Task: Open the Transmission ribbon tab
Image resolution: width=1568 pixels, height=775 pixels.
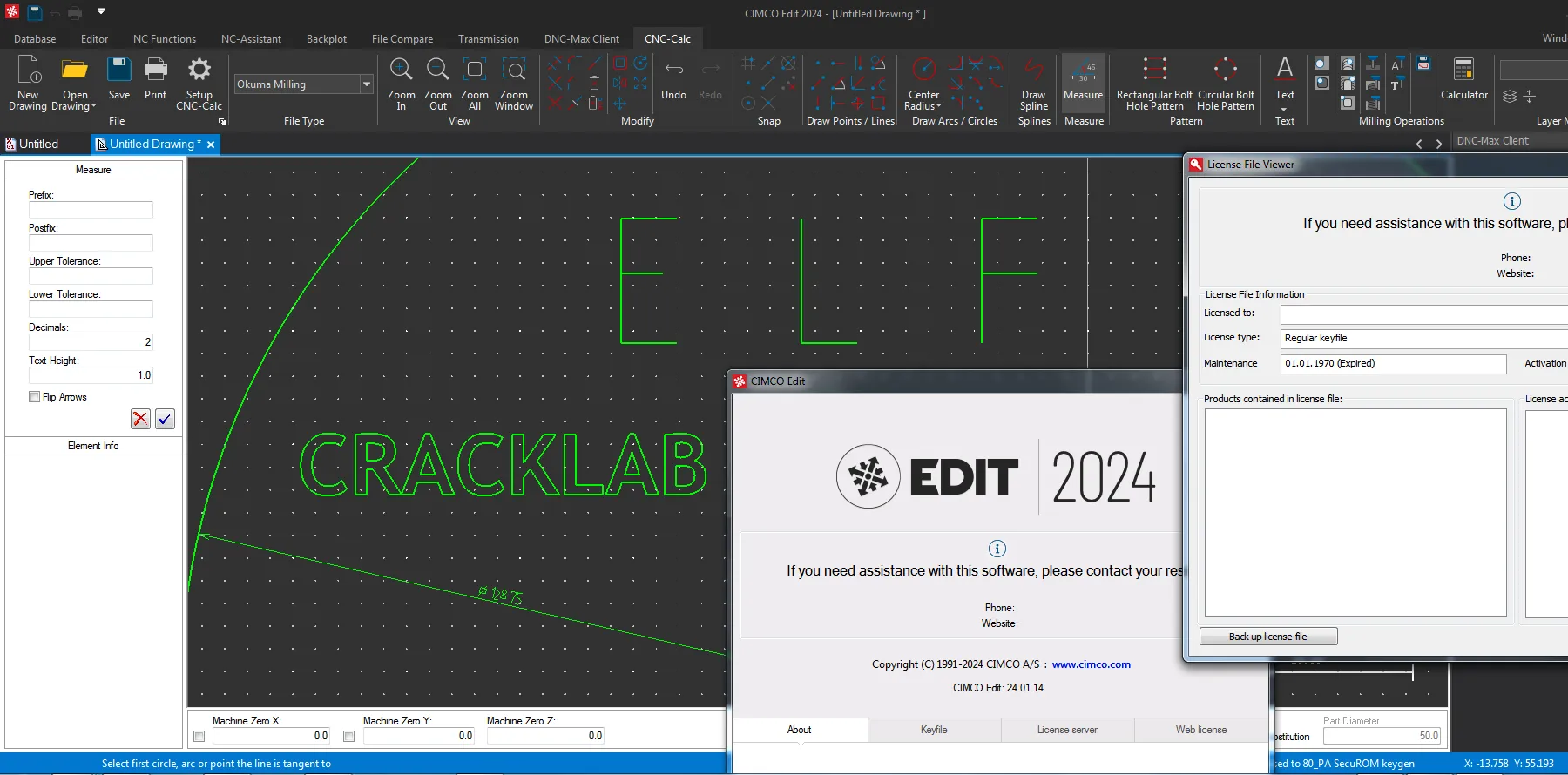Action: tap(489, 39)
